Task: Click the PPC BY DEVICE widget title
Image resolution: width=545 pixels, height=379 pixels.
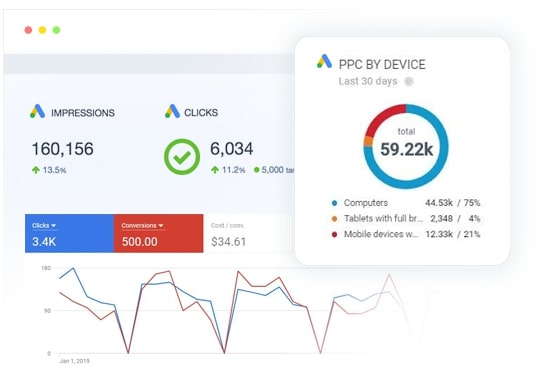Action: pyautogui.click(x=382, y=64)
